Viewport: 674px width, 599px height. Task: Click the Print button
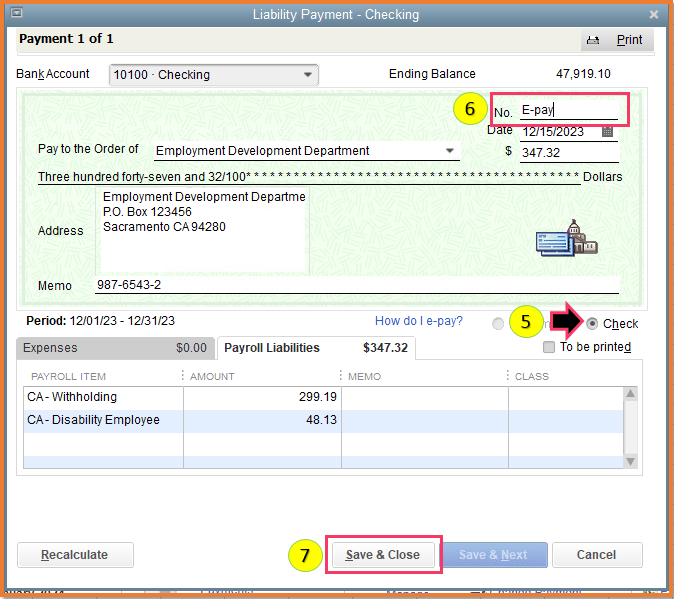pyautogui.click(x=617, y=40)
